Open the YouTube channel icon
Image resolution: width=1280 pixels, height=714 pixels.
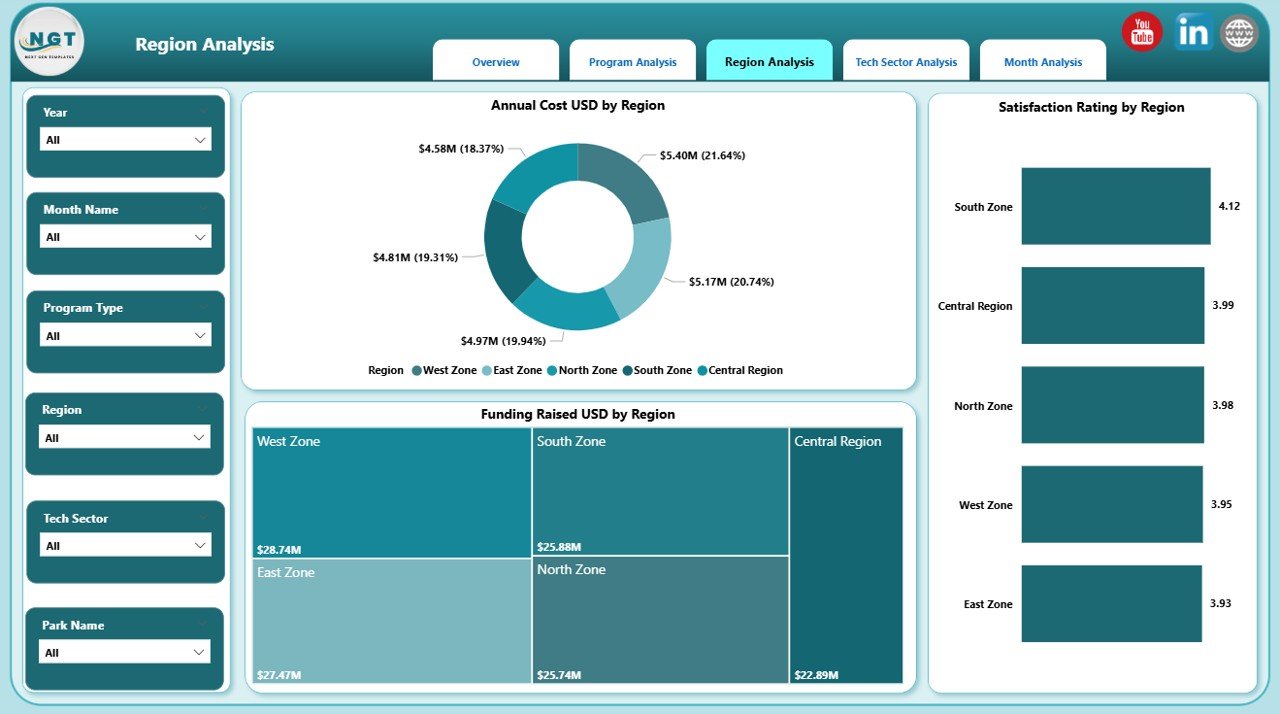[x=1141, y=31]
